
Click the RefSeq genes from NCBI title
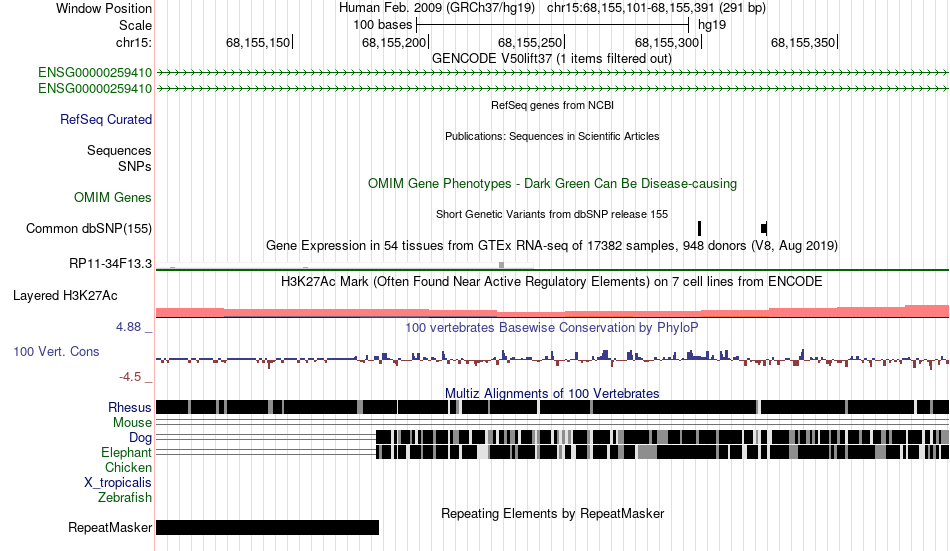click(552, 105)
